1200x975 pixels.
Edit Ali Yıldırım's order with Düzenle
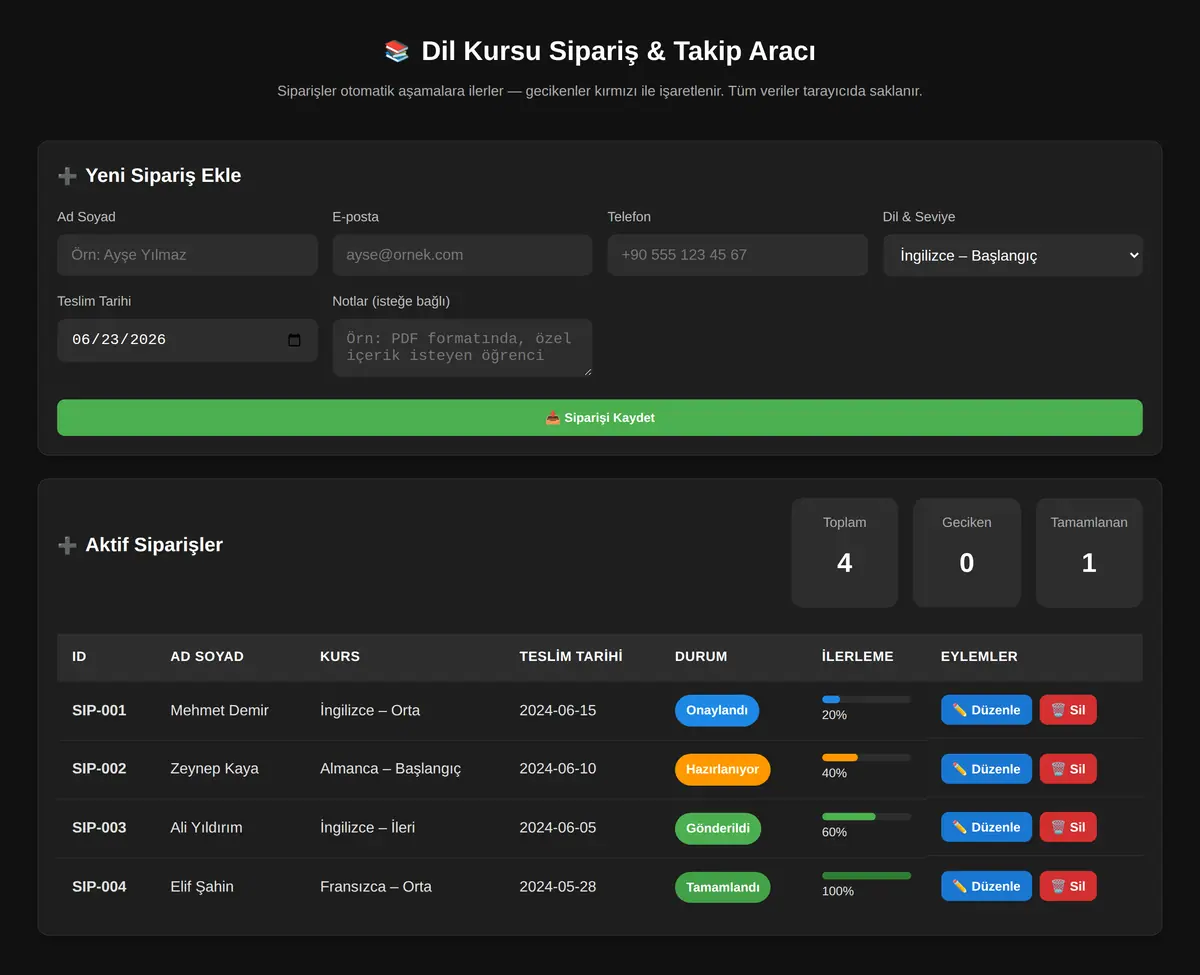(986, 827)
